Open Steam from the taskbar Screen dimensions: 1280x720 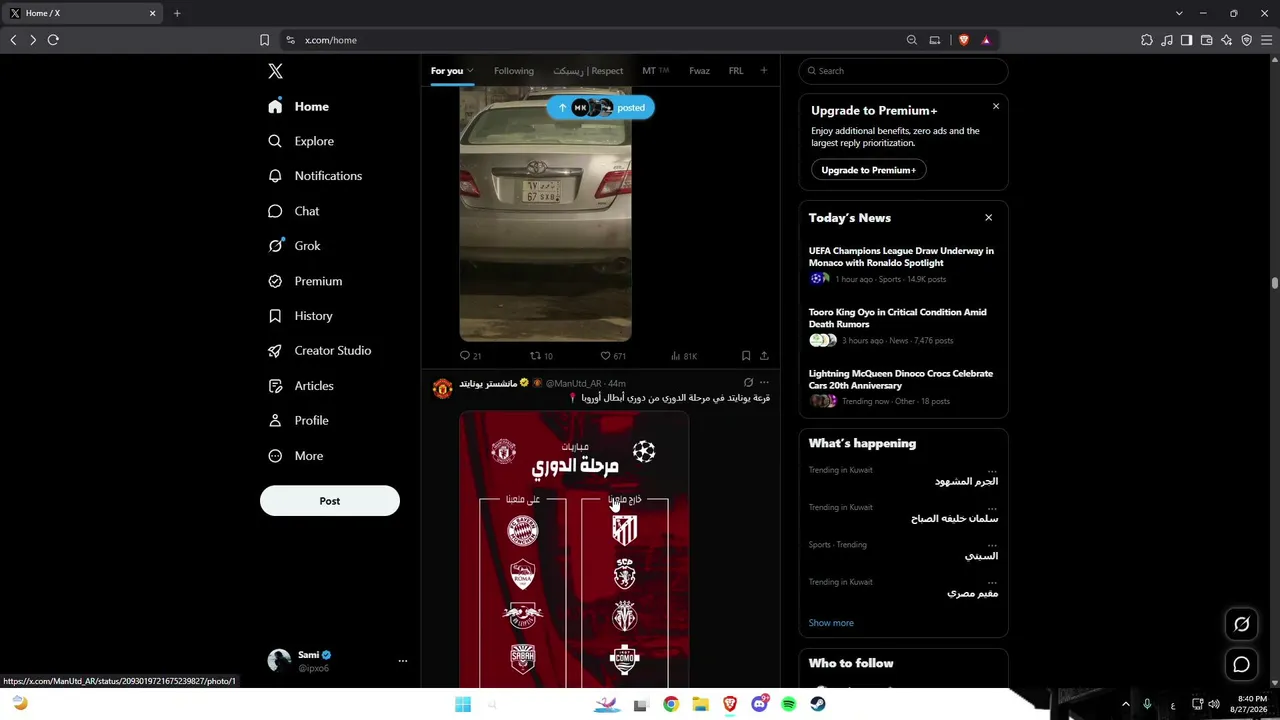tap(818, 704)
